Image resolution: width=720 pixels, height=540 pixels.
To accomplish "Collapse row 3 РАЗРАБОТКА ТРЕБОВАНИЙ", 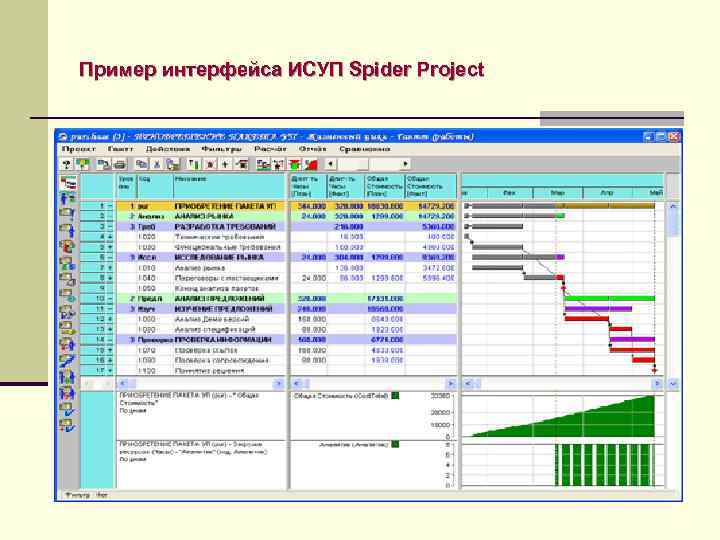I will tap(110, 227).
